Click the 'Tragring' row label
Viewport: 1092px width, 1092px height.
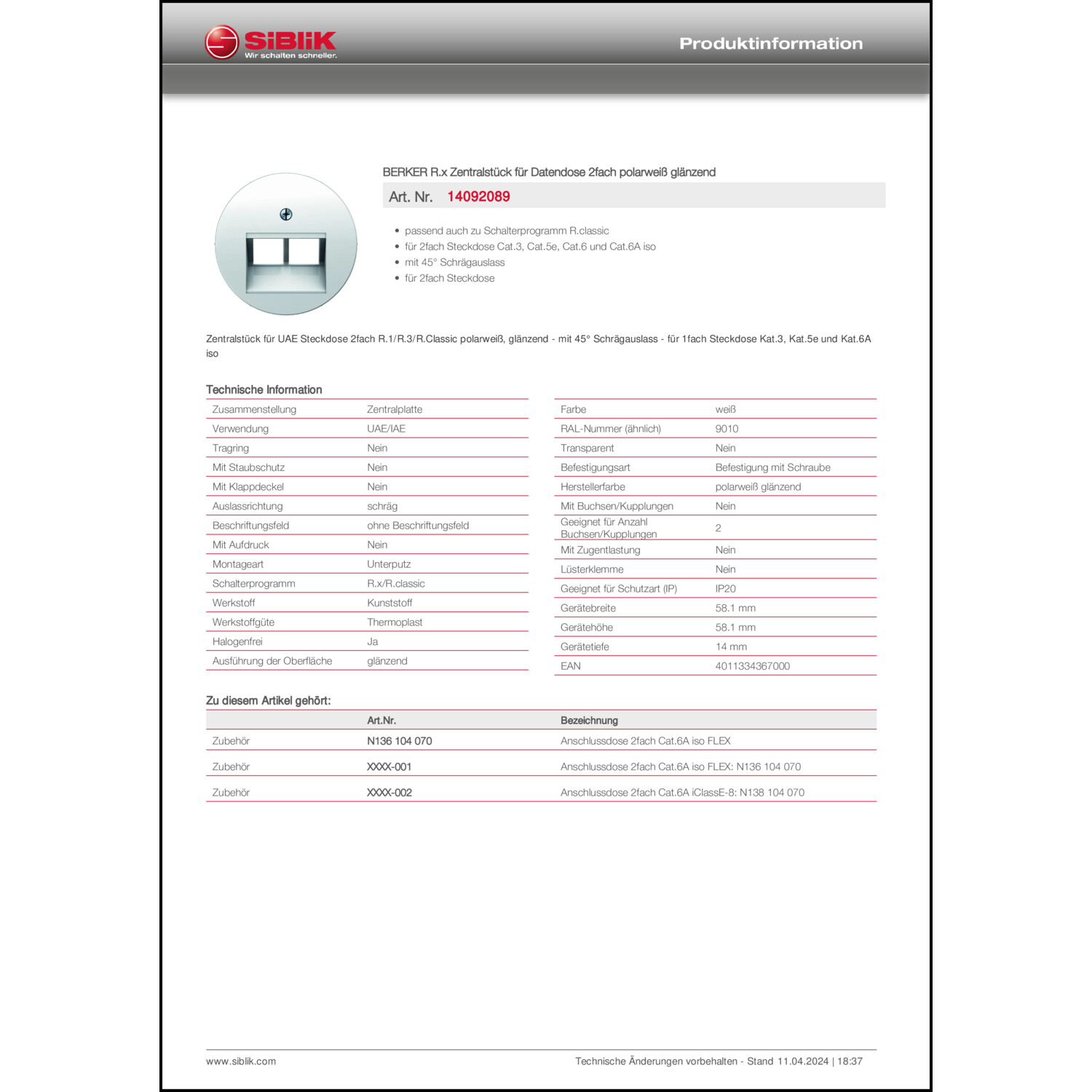tap(231, 448)
